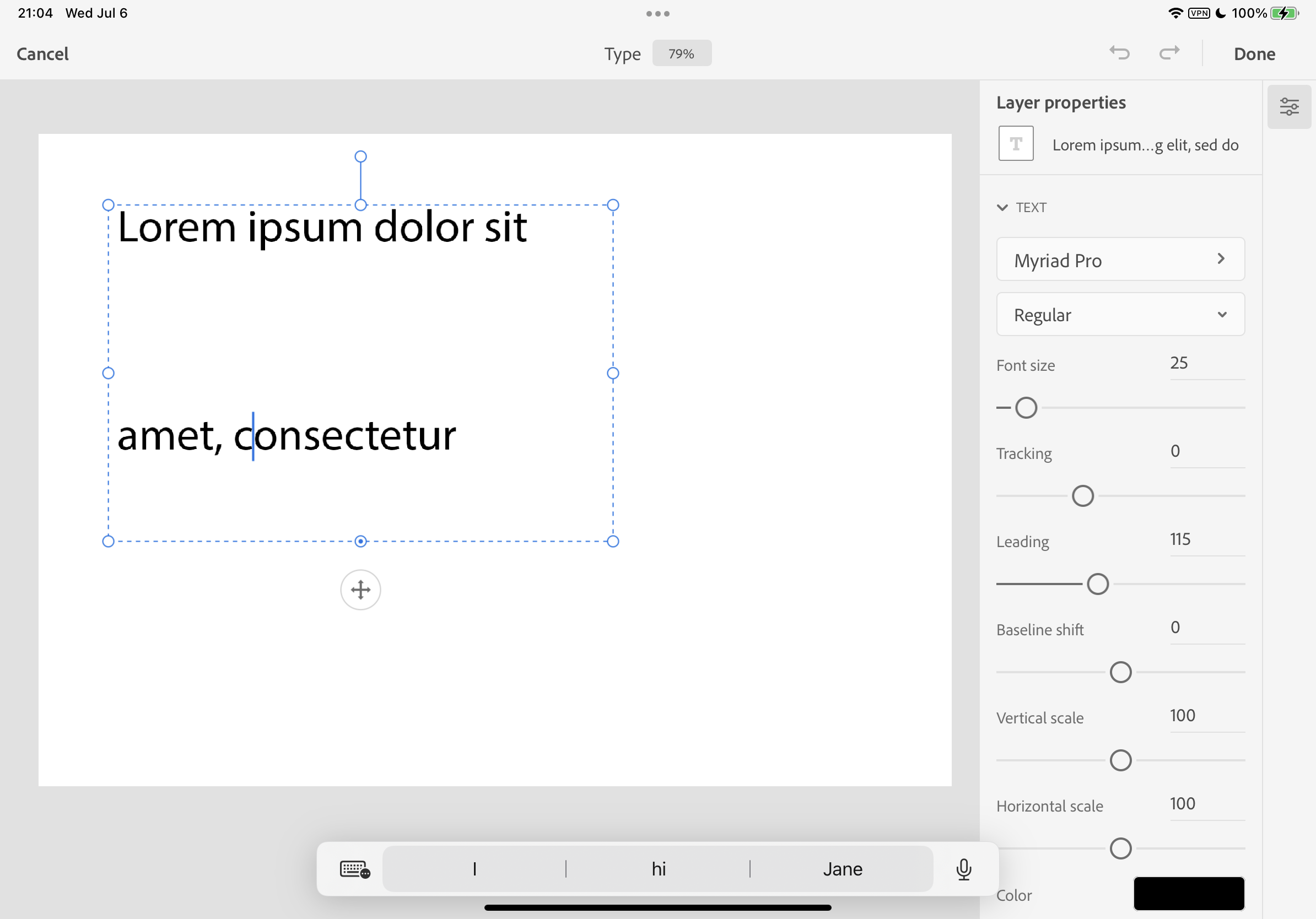Insert keyboard suggestion "Jane"

[842, 869]
